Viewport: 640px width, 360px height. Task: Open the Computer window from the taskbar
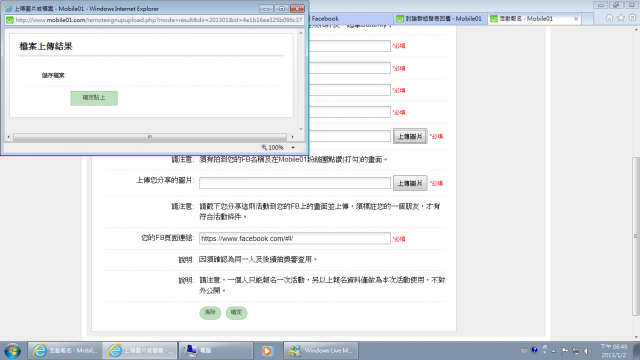click(216, 351)
